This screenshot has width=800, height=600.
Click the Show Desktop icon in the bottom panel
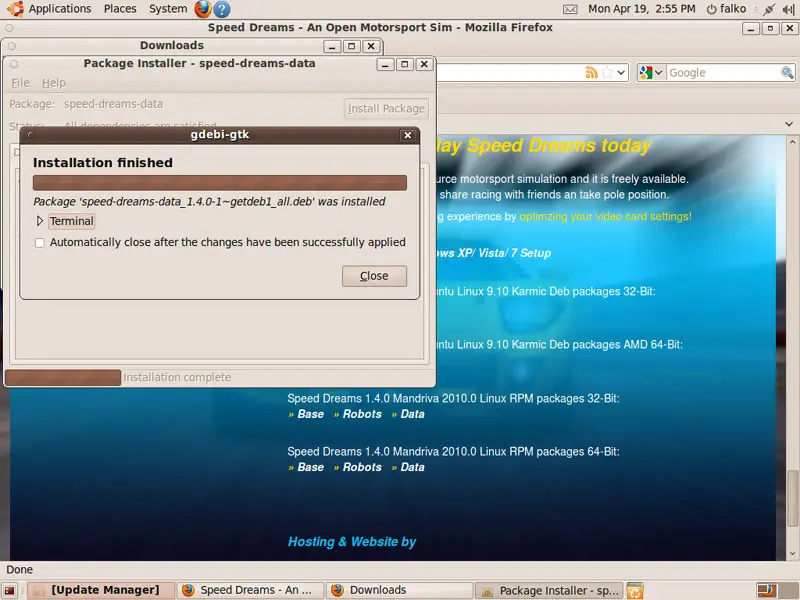[x=10, y=590]
